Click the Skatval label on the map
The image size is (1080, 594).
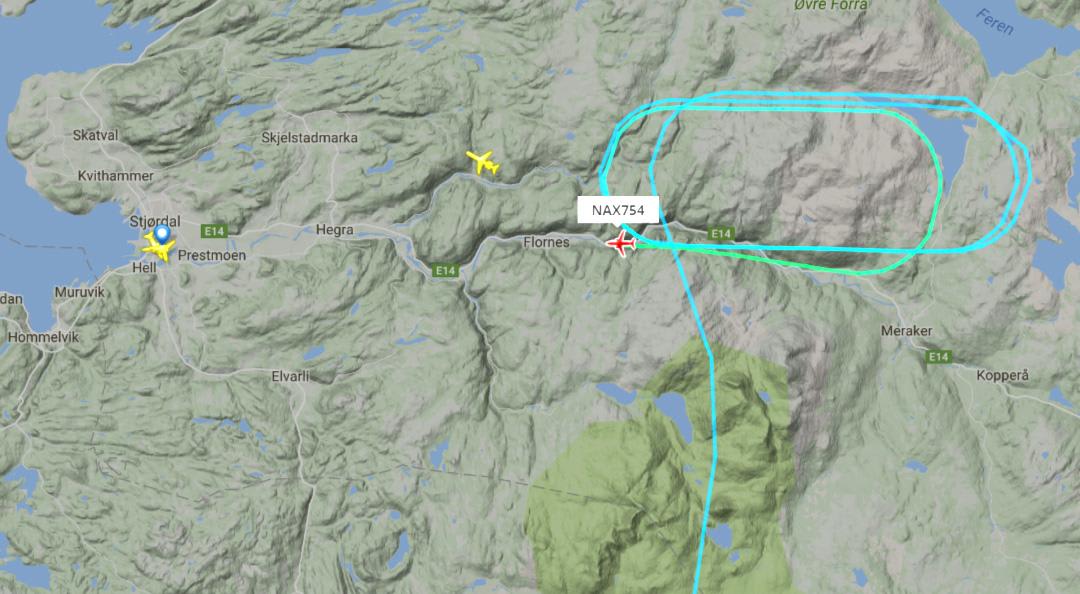pos(96,135)
